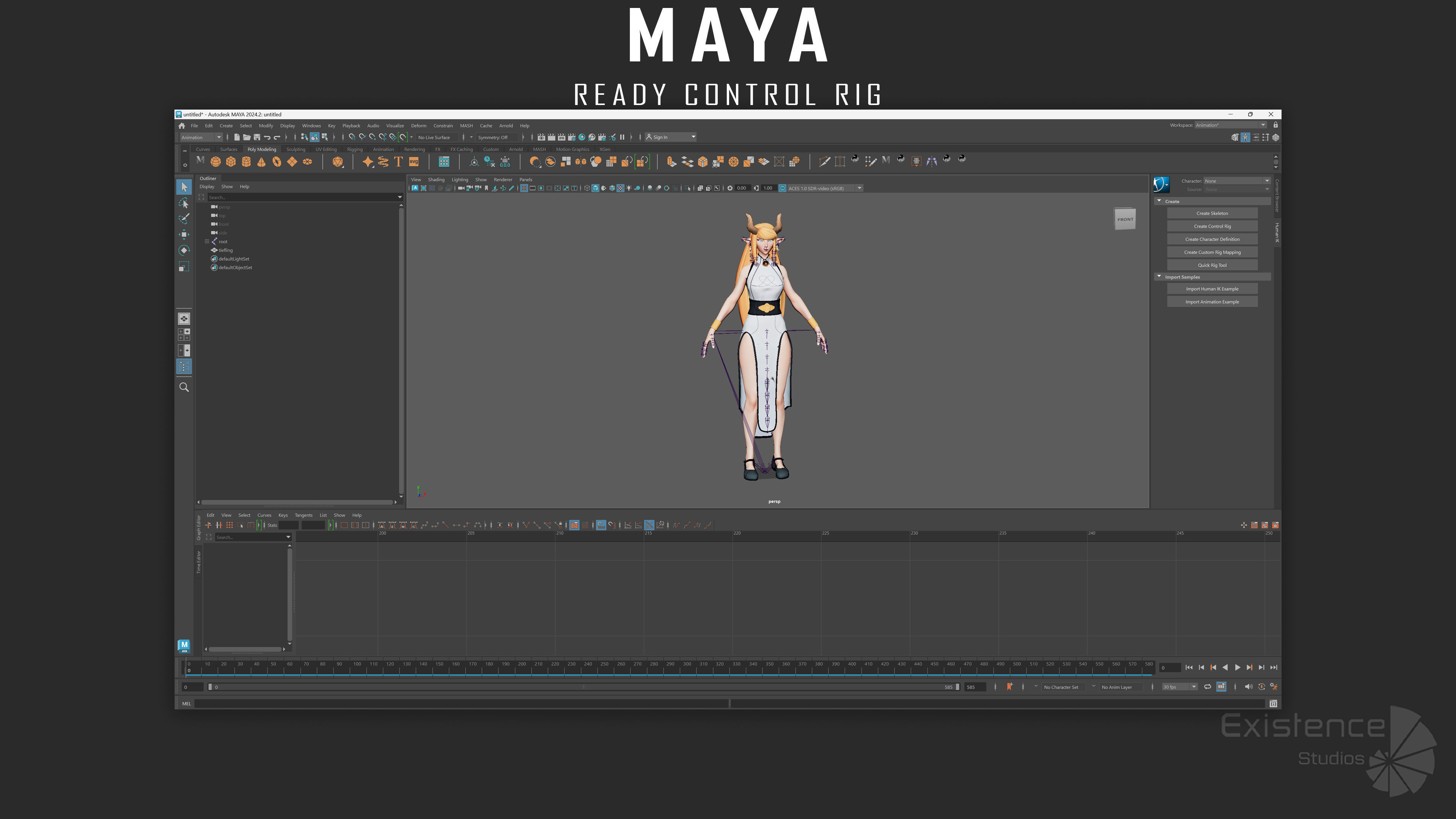Expand the root node in Outliner

207,242
